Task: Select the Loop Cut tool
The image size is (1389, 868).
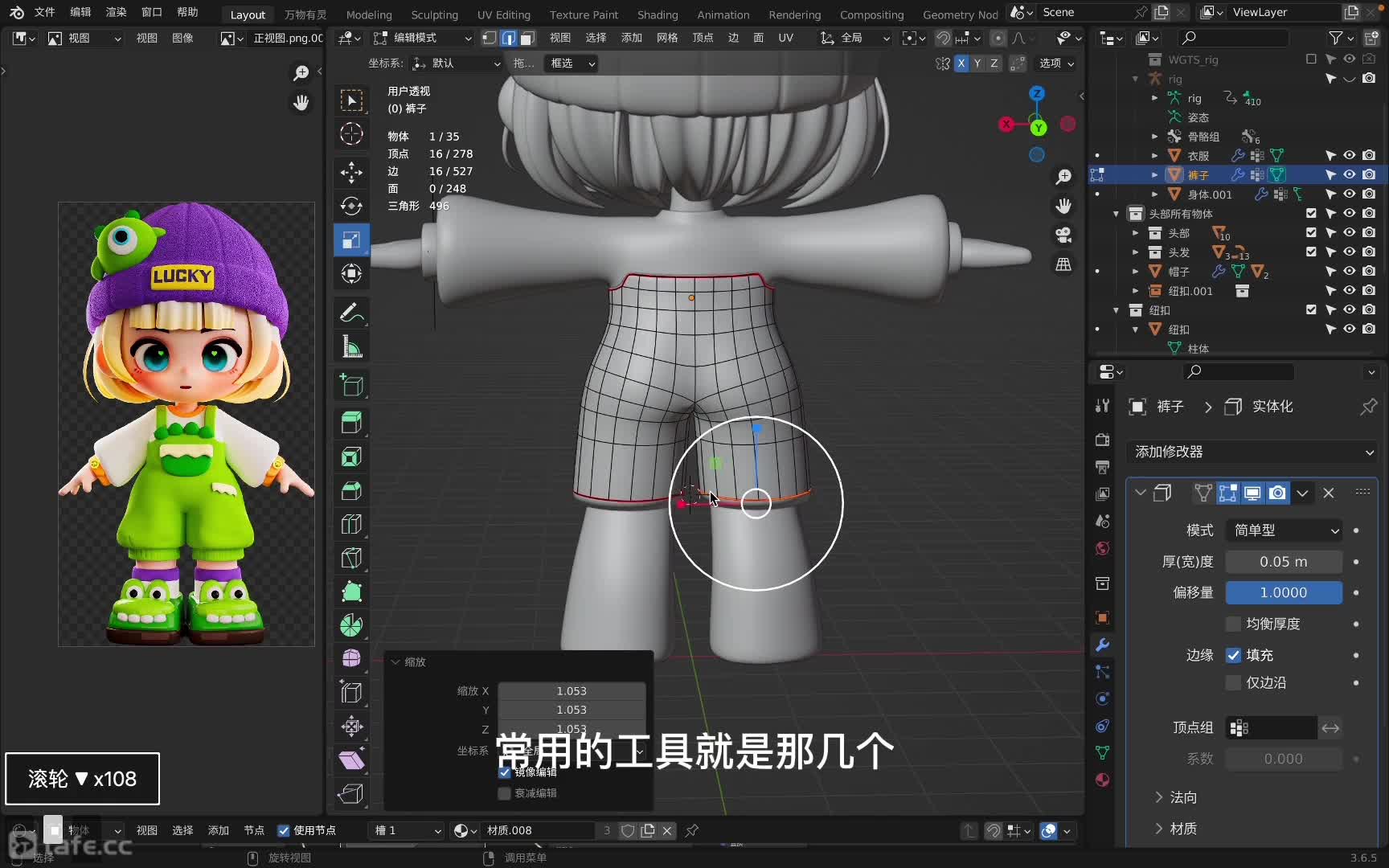Action: 351,524
